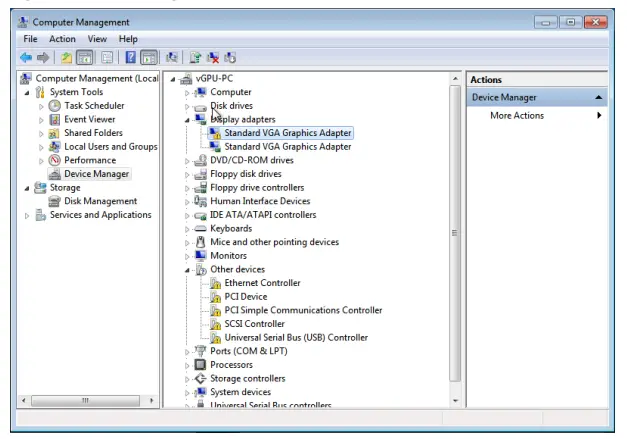Open the File menu

[x=30, y=39]
